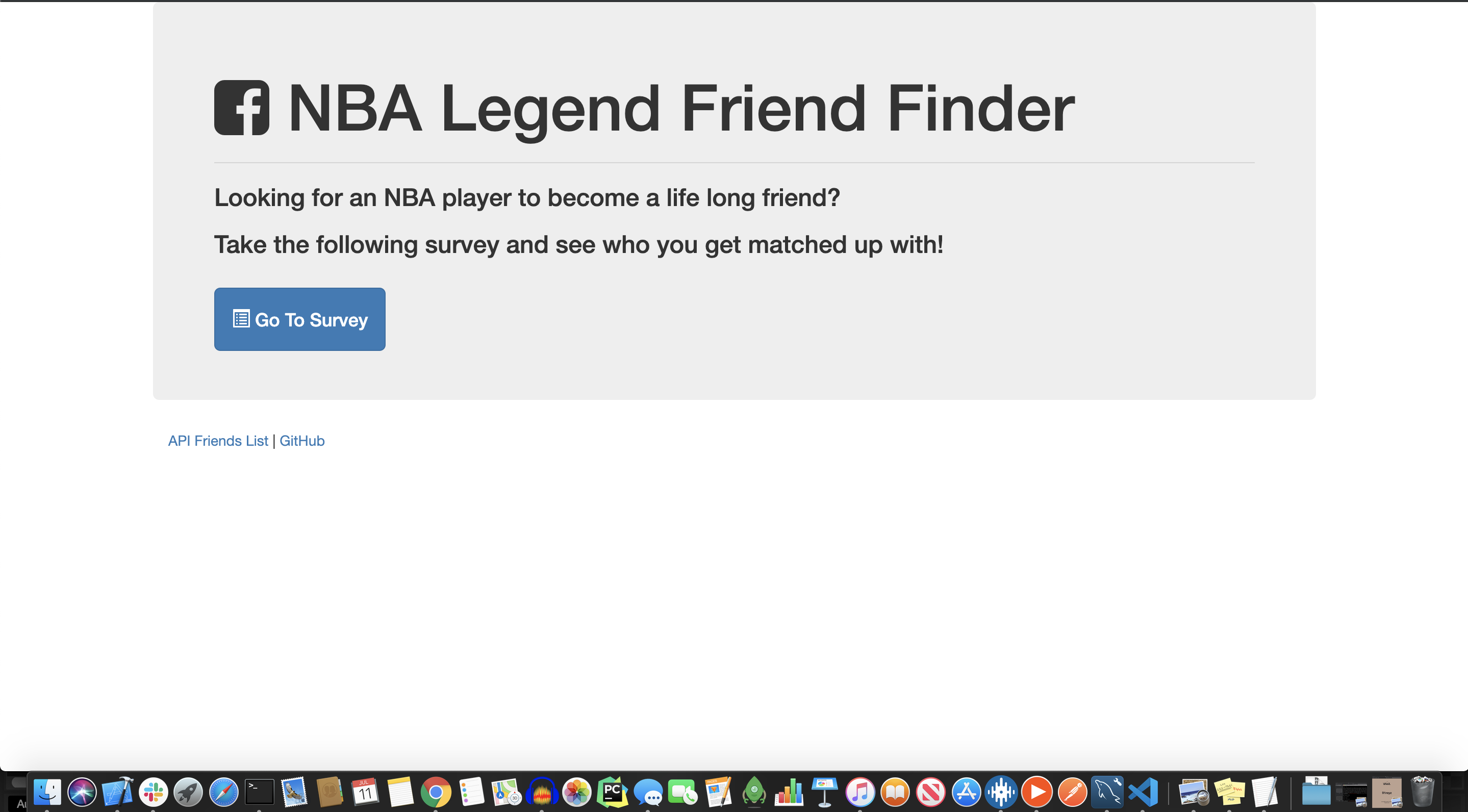Open Stickies from the Dock

click(1230, 792)
